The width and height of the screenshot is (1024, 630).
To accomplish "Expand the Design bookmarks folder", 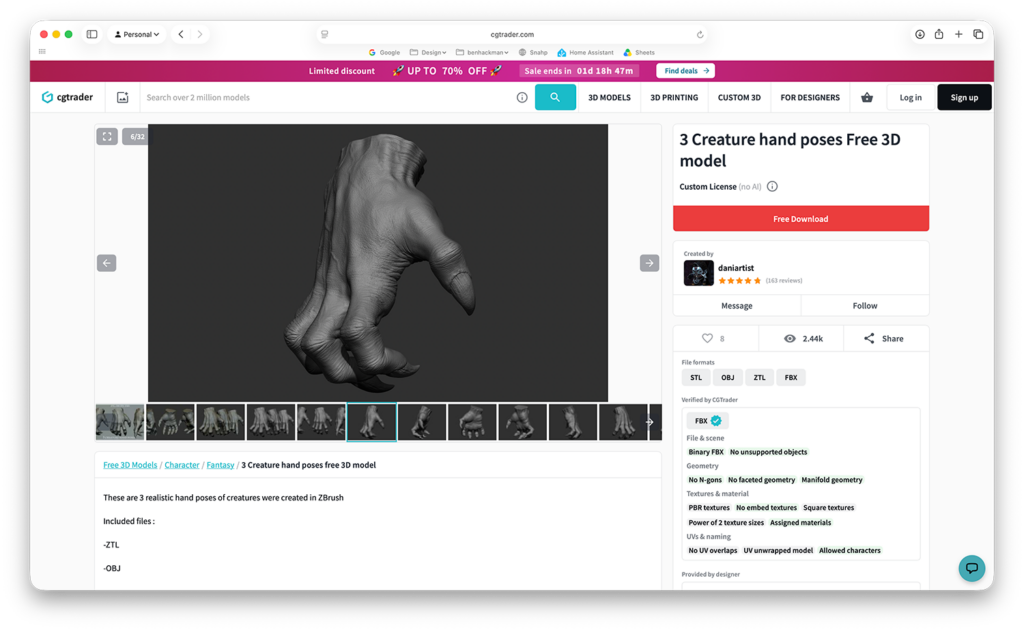I will (x=428, y=52).
